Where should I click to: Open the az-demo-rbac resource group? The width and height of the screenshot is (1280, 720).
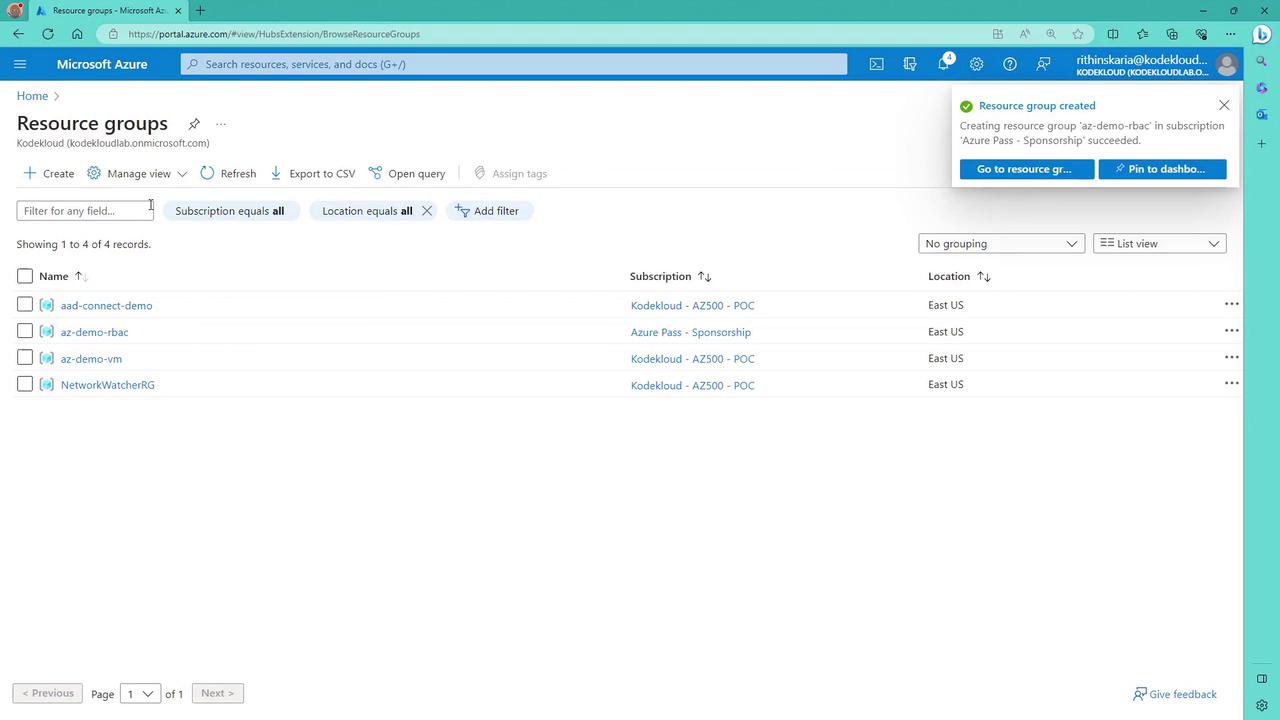[x=94, y=332]
